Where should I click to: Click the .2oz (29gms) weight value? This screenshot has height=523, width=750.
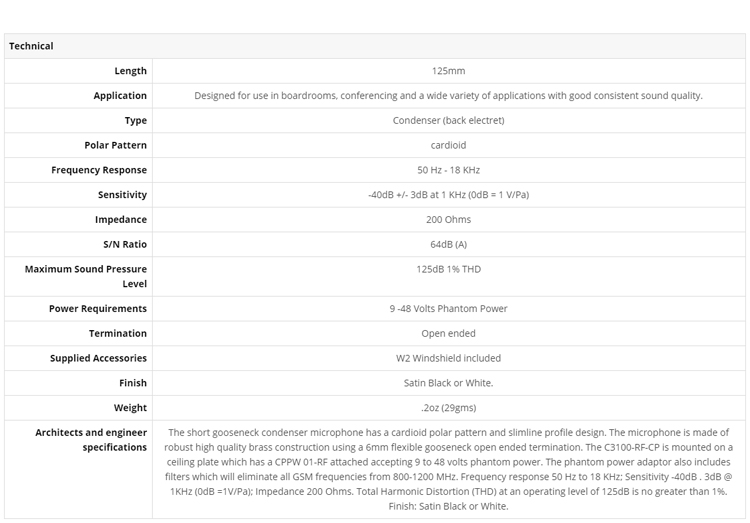448,408
